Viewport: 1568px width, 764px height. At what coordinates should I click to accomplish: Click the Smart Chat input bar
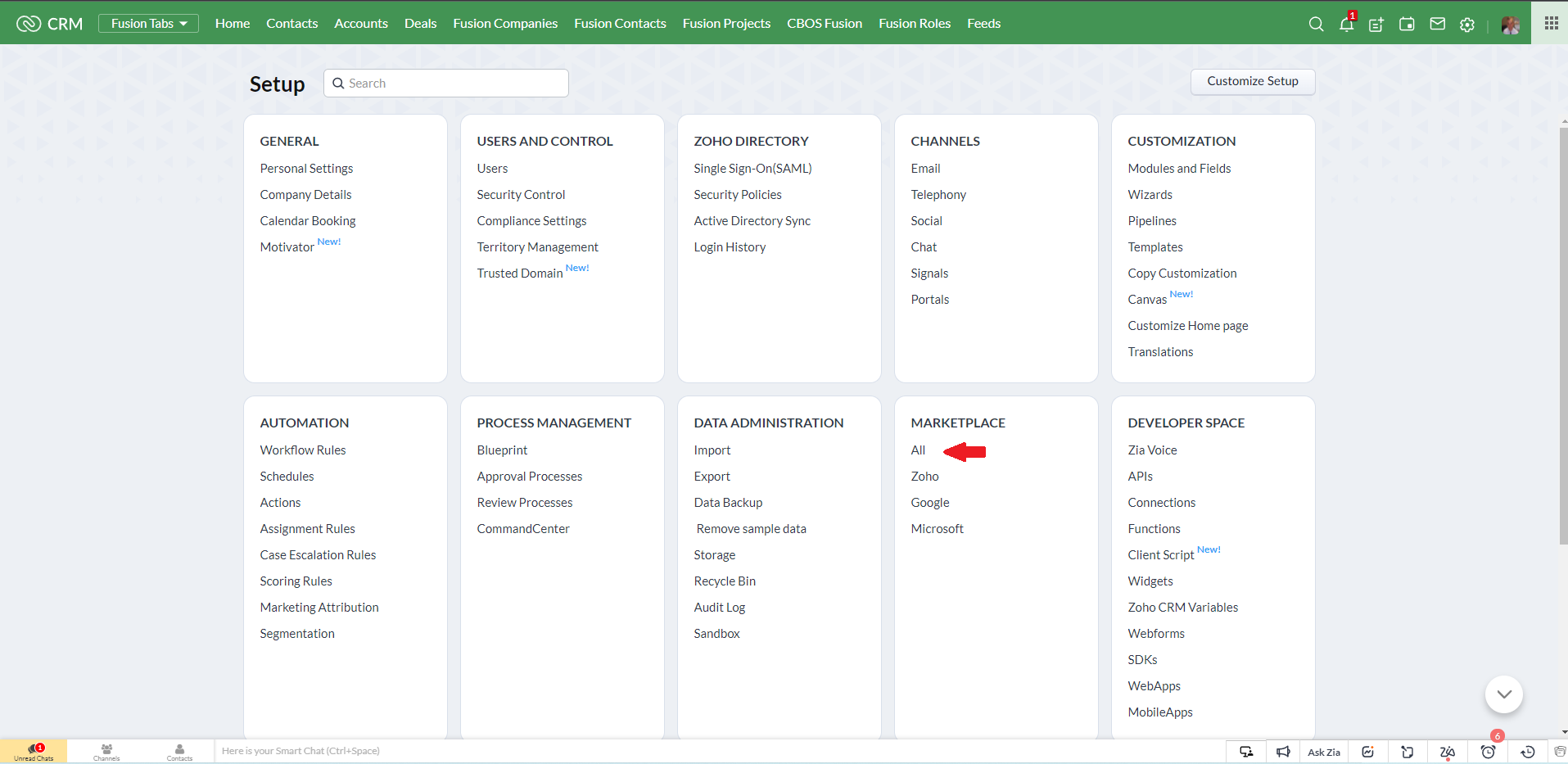(x=719, y=752)
